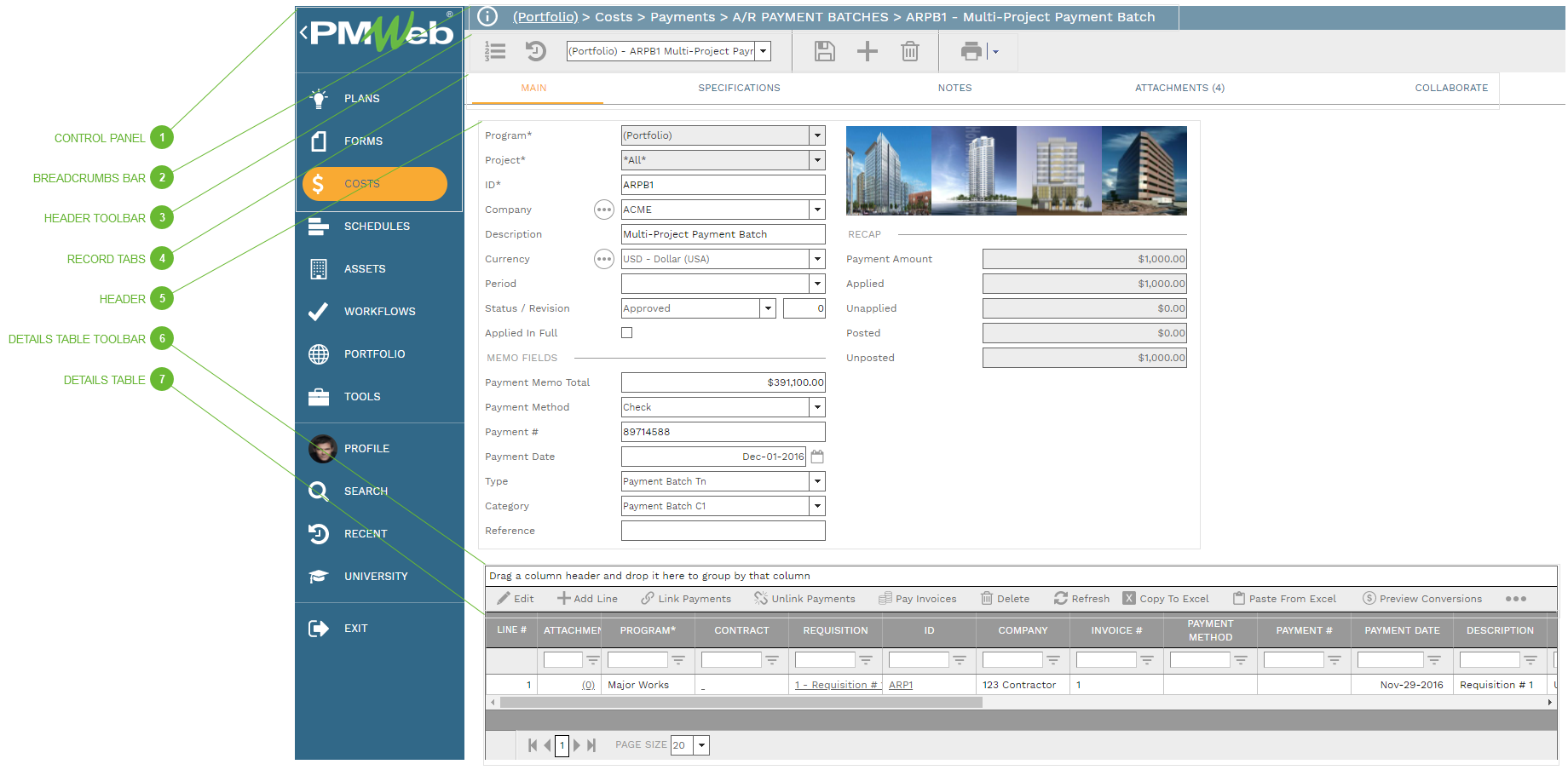
Task: Select Schedules in the control panel
Action: pos(376,227)
